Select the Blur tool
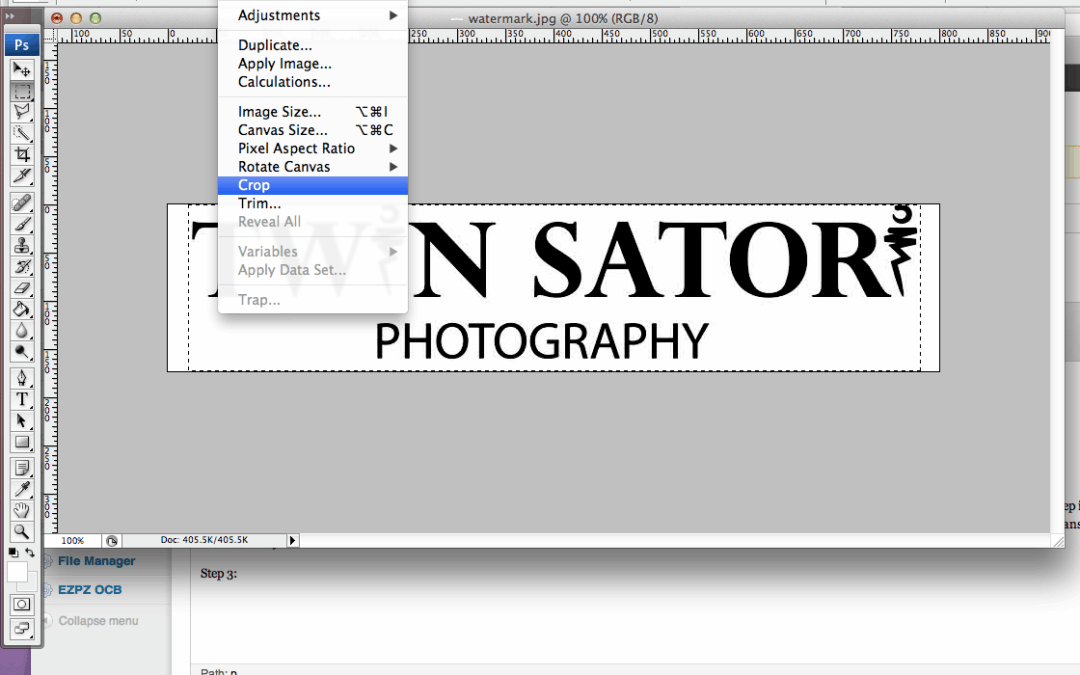 click(22, 331)
